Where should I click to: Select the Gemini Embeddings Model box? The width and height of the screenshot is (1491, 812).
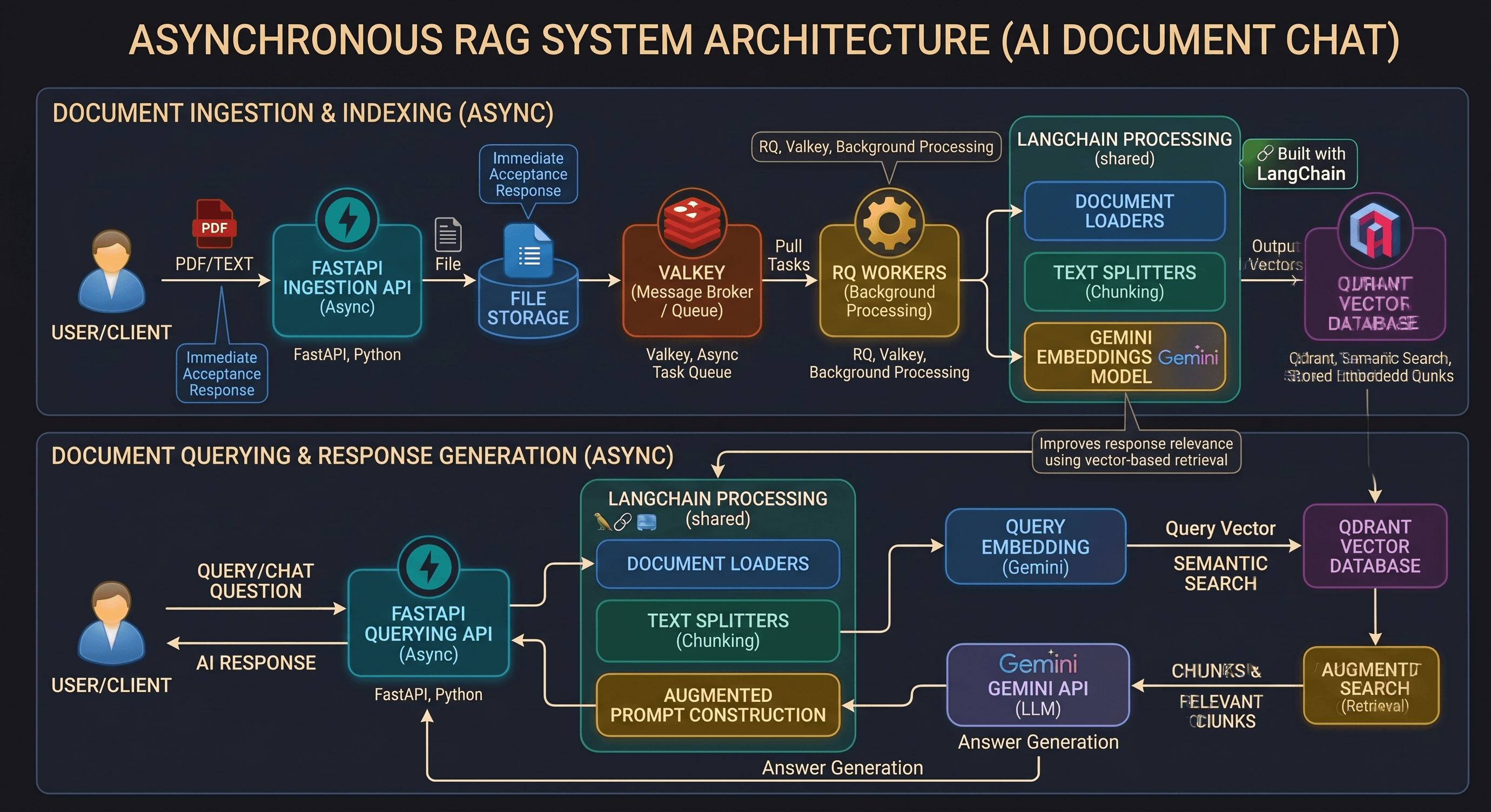click(x=1125, y=357)
